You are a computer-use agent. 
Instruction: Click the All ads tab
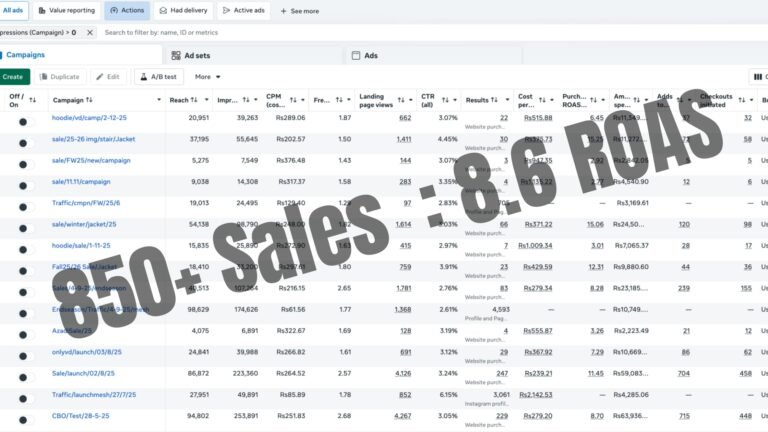tap(13, 10)
